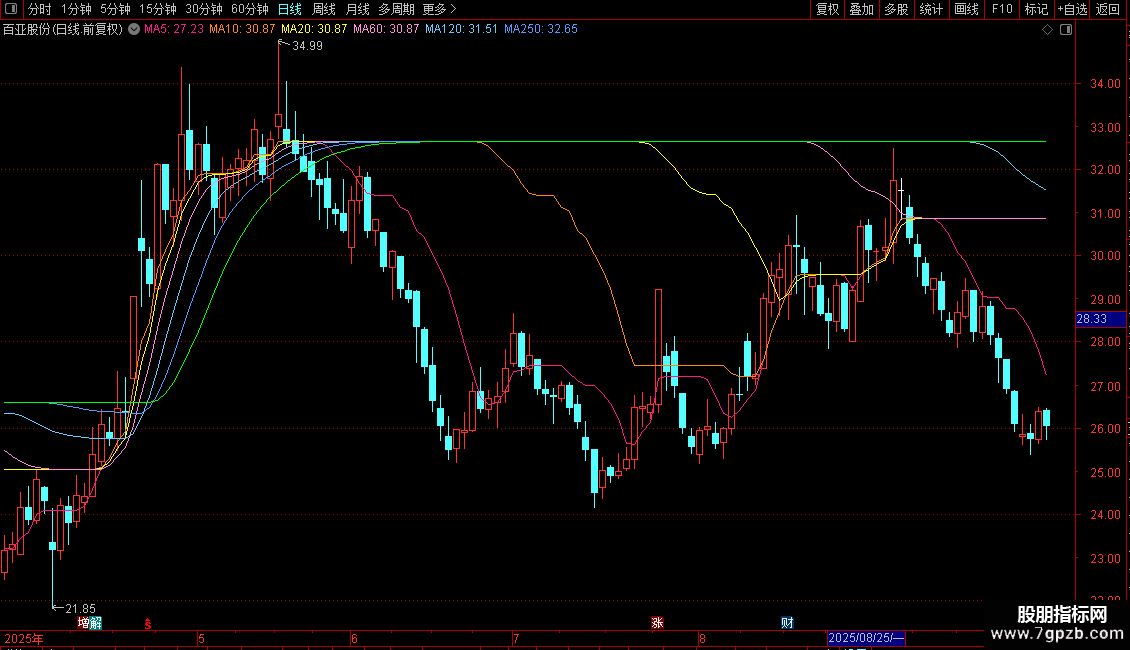Click 返回 to go back
This screenshot has width=1130, height=650.
pos(1108,9)
